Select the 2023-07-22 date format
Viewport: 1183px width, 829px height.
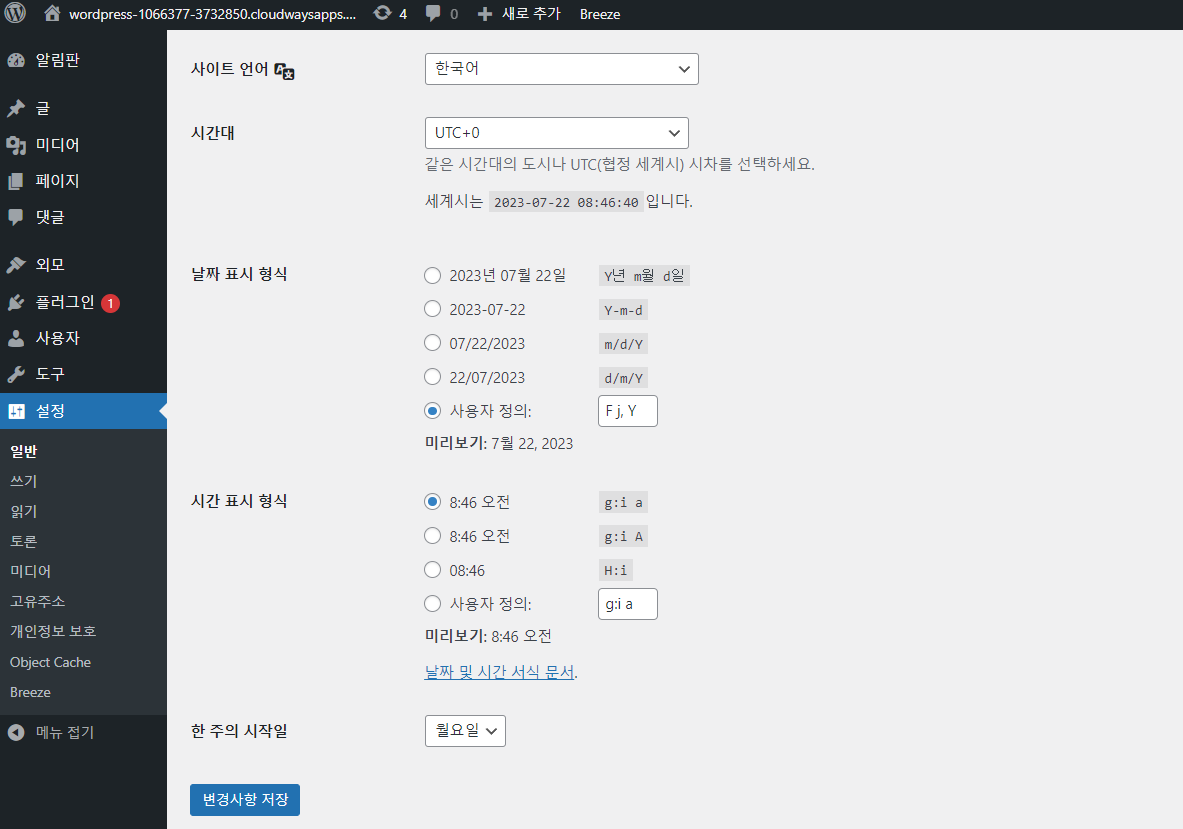pyautogui.click(x=432, y=309)
